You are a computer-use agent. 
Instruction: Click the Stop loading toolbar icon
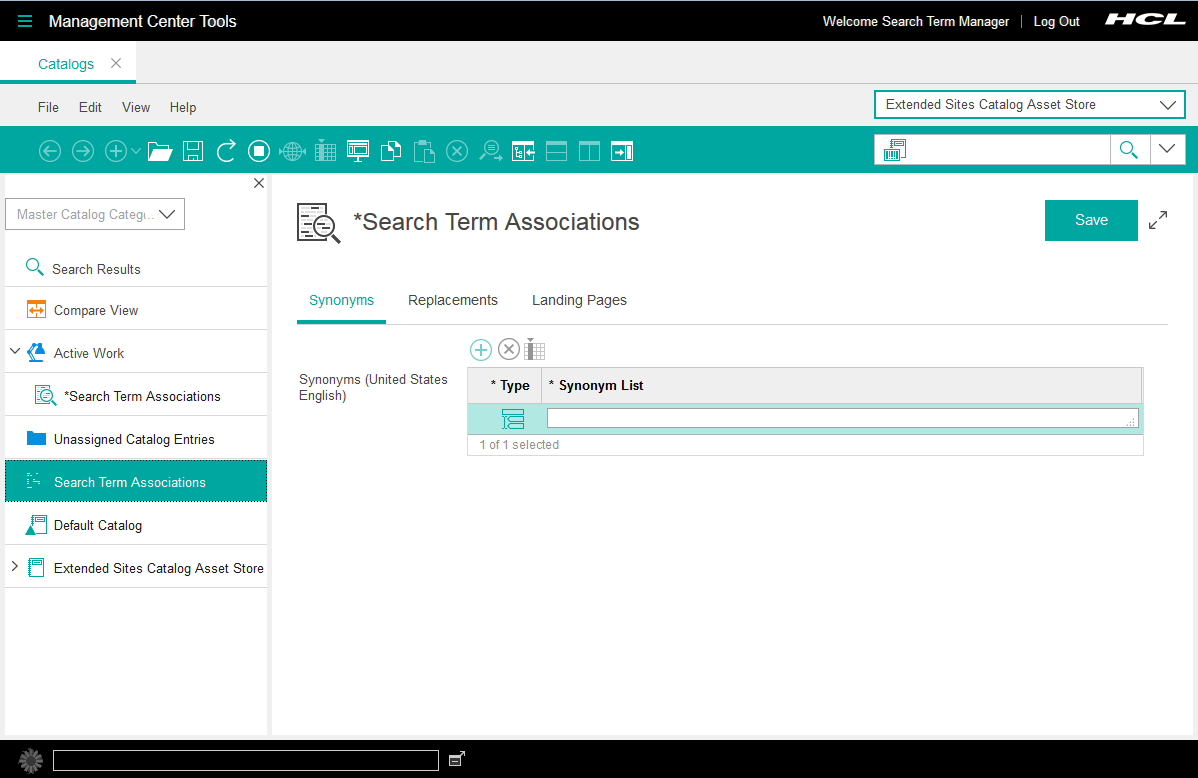258,151
